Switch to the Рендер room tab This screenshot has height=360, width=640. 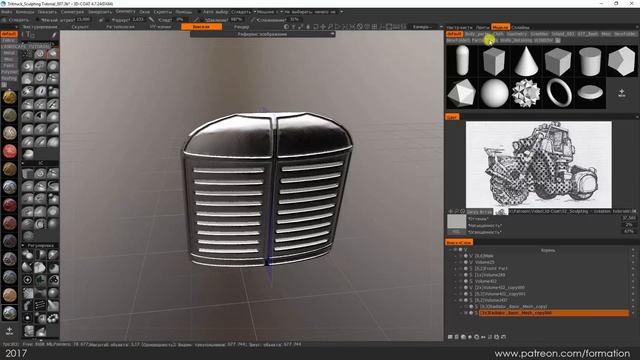click(242, 27)
